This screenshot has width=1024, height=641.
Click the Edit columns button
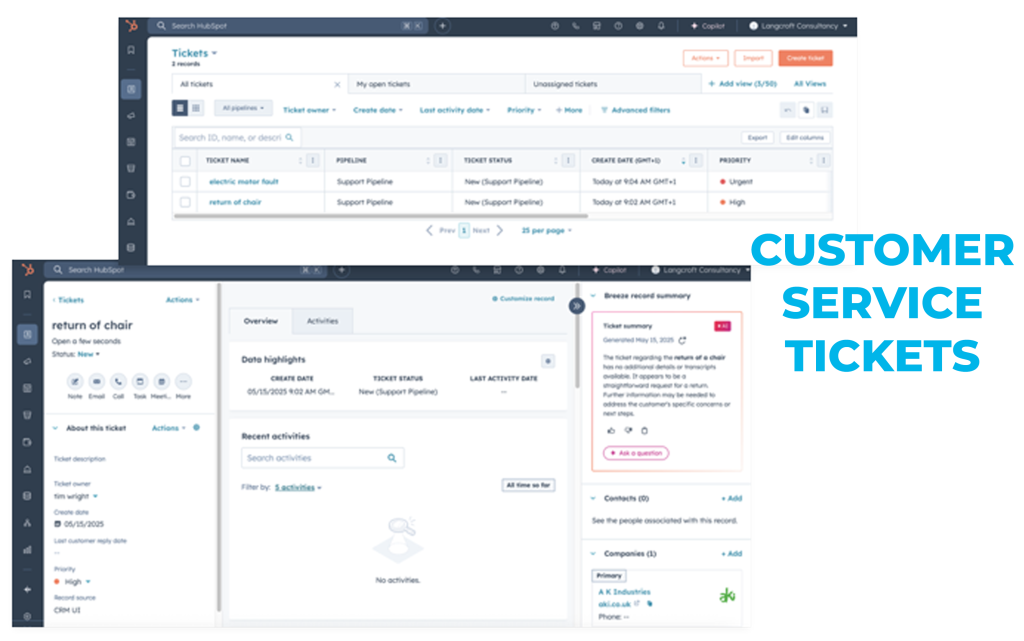(x=805, y=138)
